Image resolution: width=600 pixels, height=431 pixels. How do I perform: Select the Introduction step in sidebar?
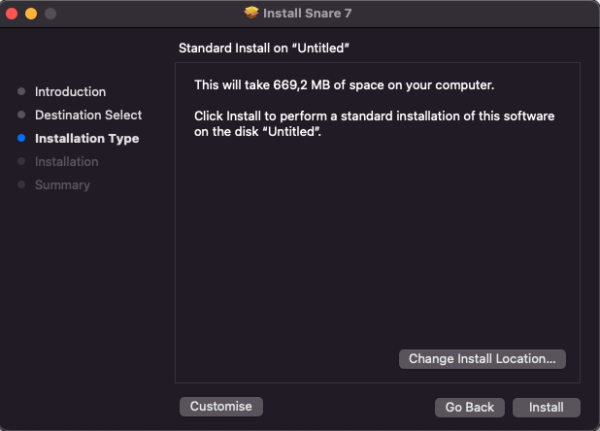(x=70, y=92)
